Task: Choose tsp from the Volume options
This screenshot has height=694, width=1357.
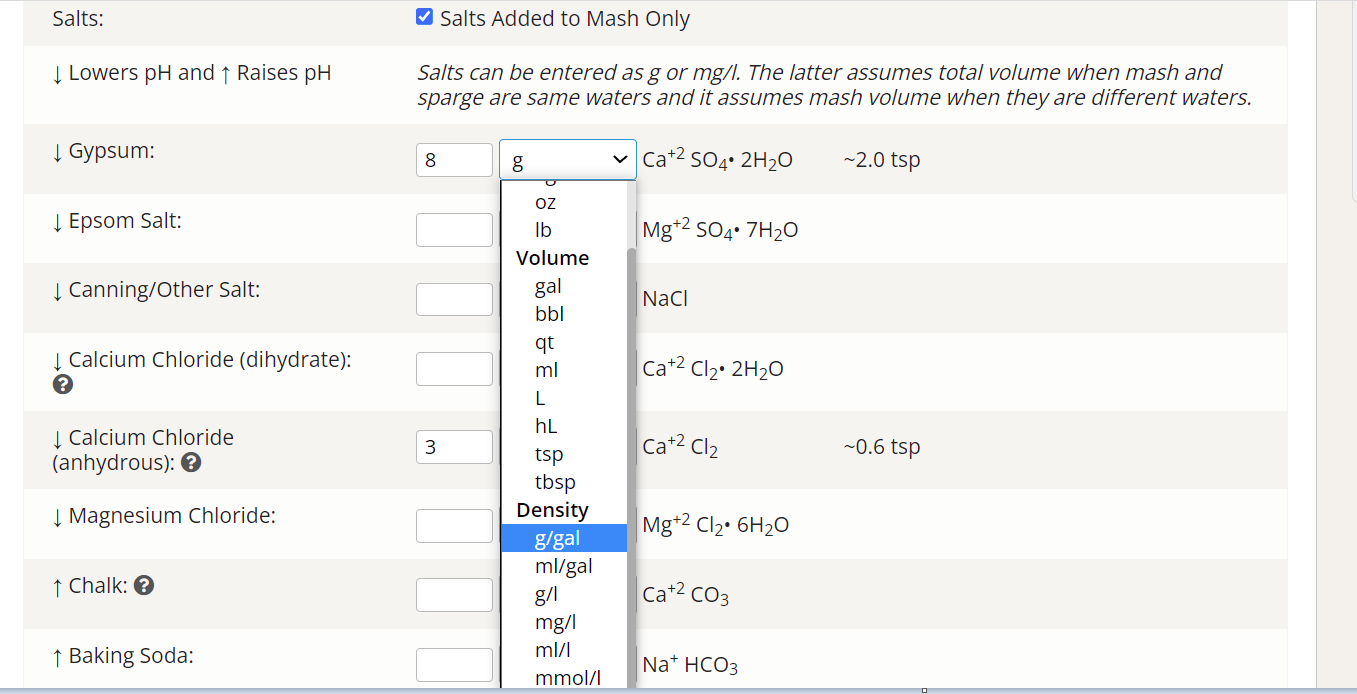Action: pyautogui.click(x=549, y=454)
